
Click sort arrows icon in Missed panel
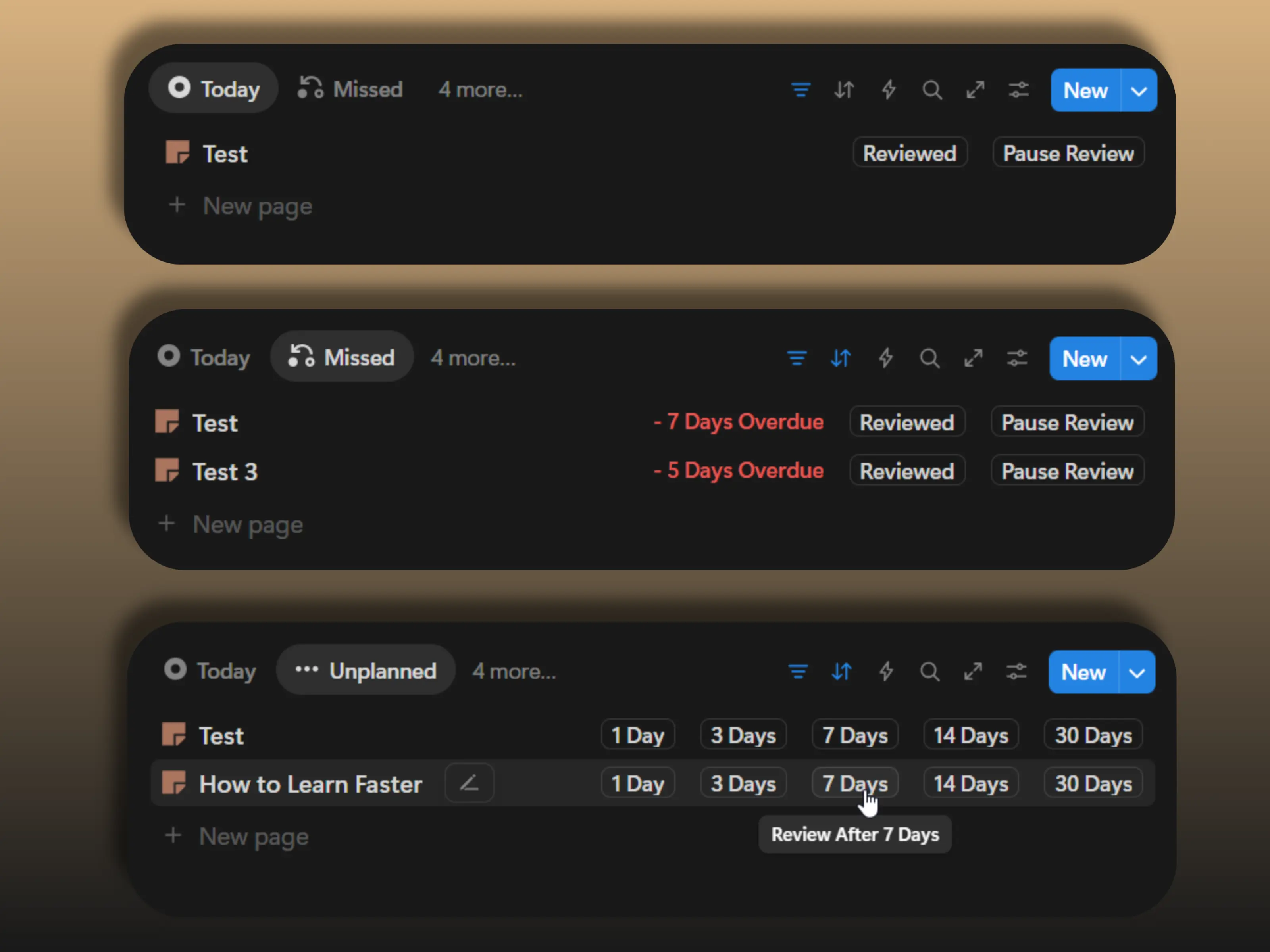[841, 359]
